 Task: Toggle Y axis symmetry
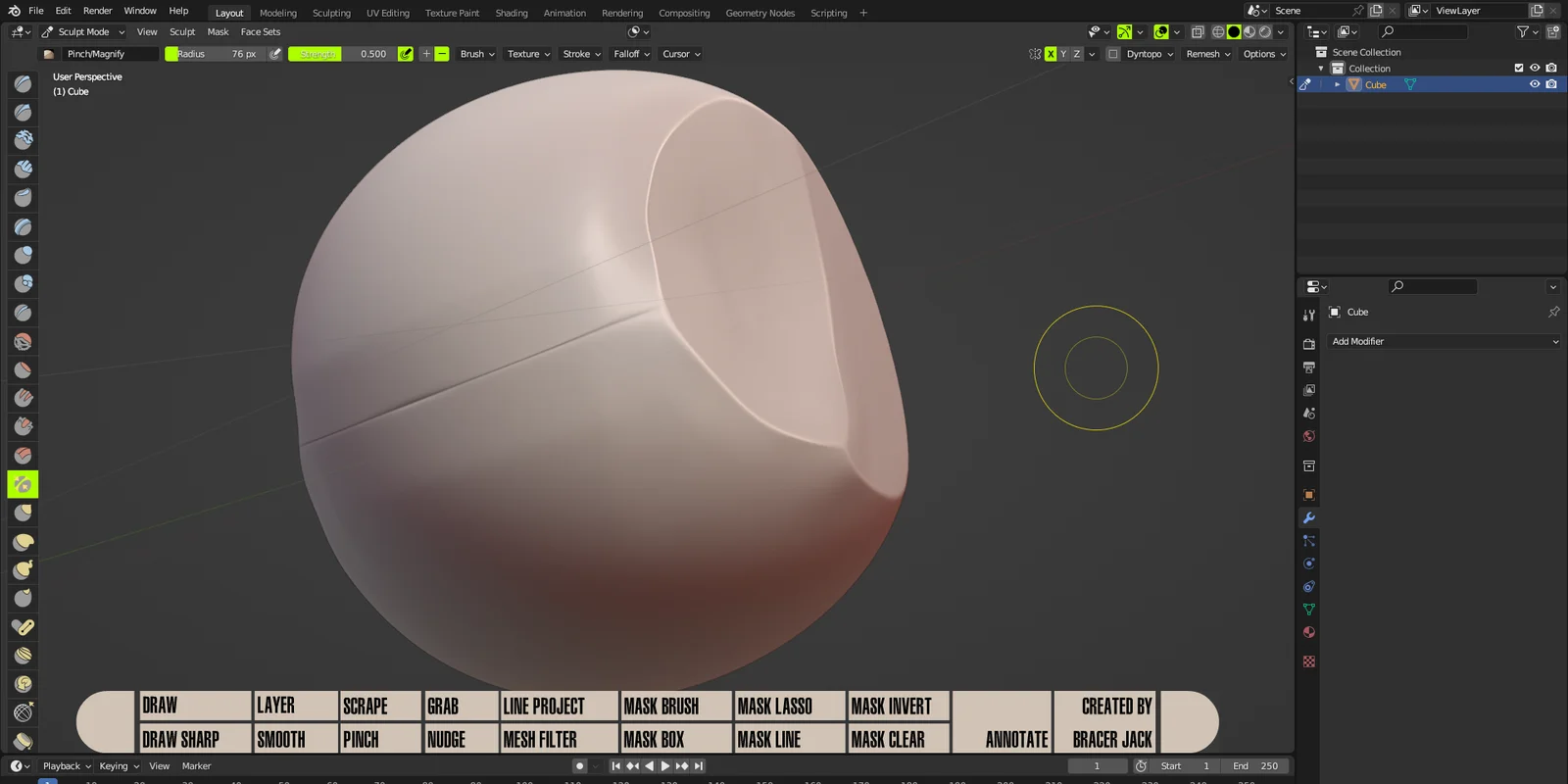point(1063,54)
